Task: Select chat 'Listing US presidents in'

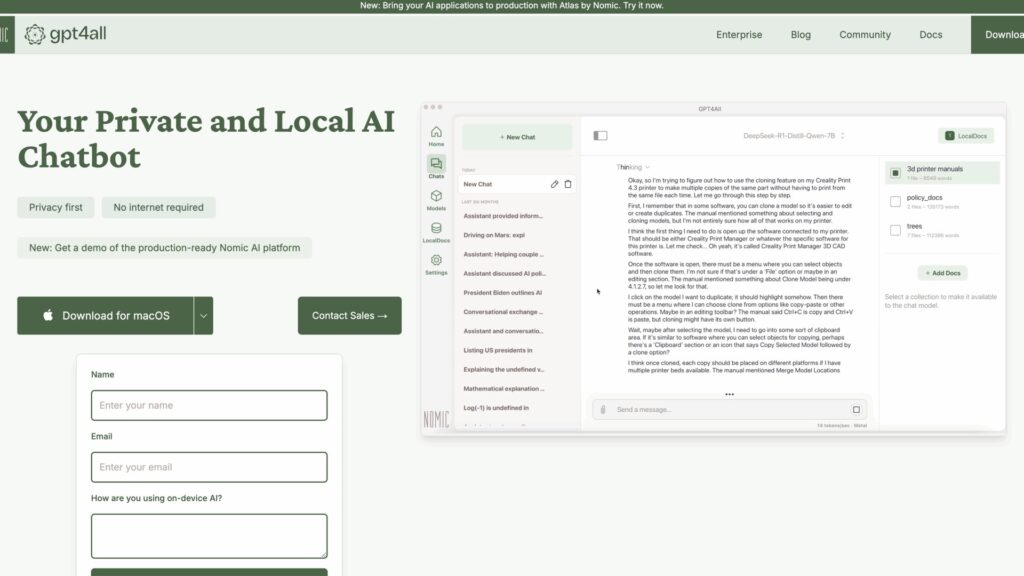Action: pos(498,350)
